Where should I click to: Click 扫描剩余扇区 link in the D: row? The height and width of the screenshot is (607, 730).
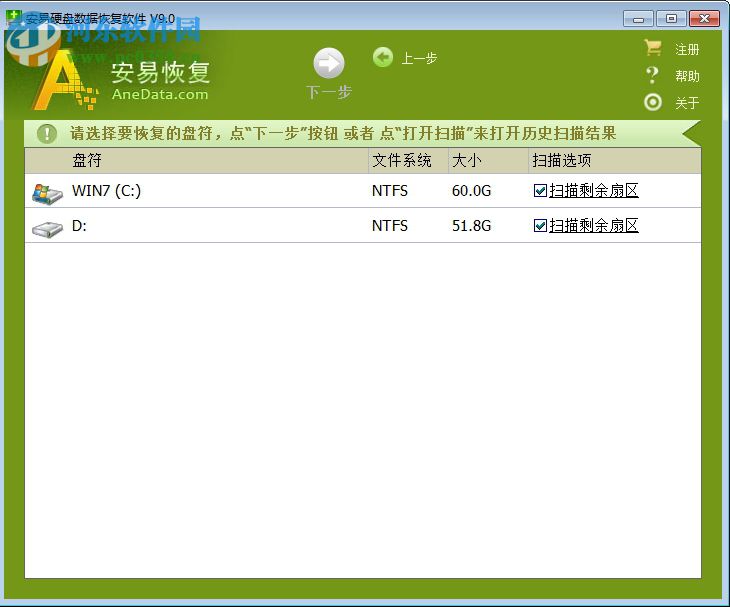coord(594,226)
